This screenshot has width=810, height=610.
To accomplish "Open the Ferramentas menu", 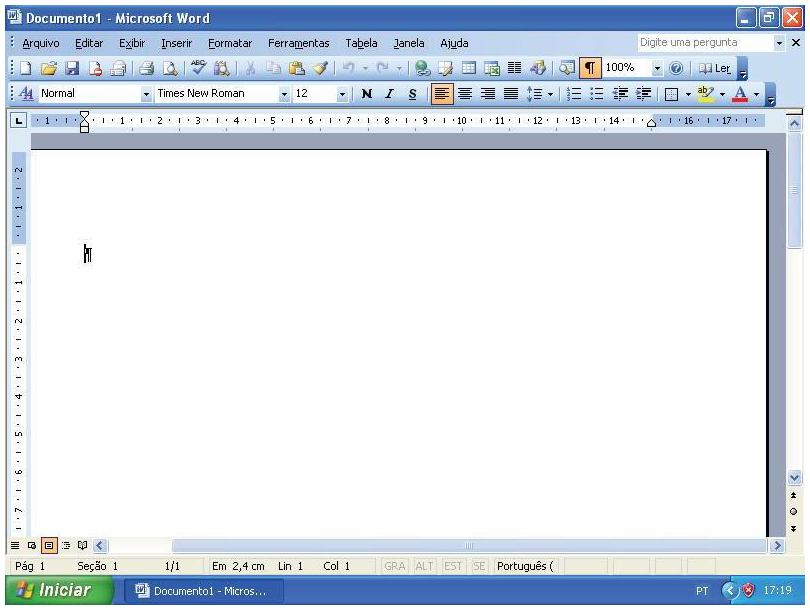I will coord(298,43).
